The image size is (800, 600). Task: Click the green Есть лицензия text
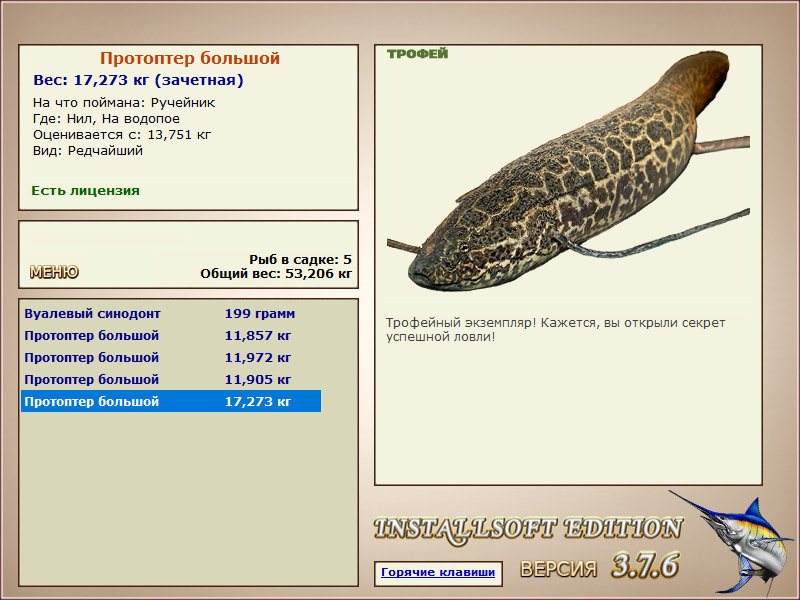coord(85,191)
